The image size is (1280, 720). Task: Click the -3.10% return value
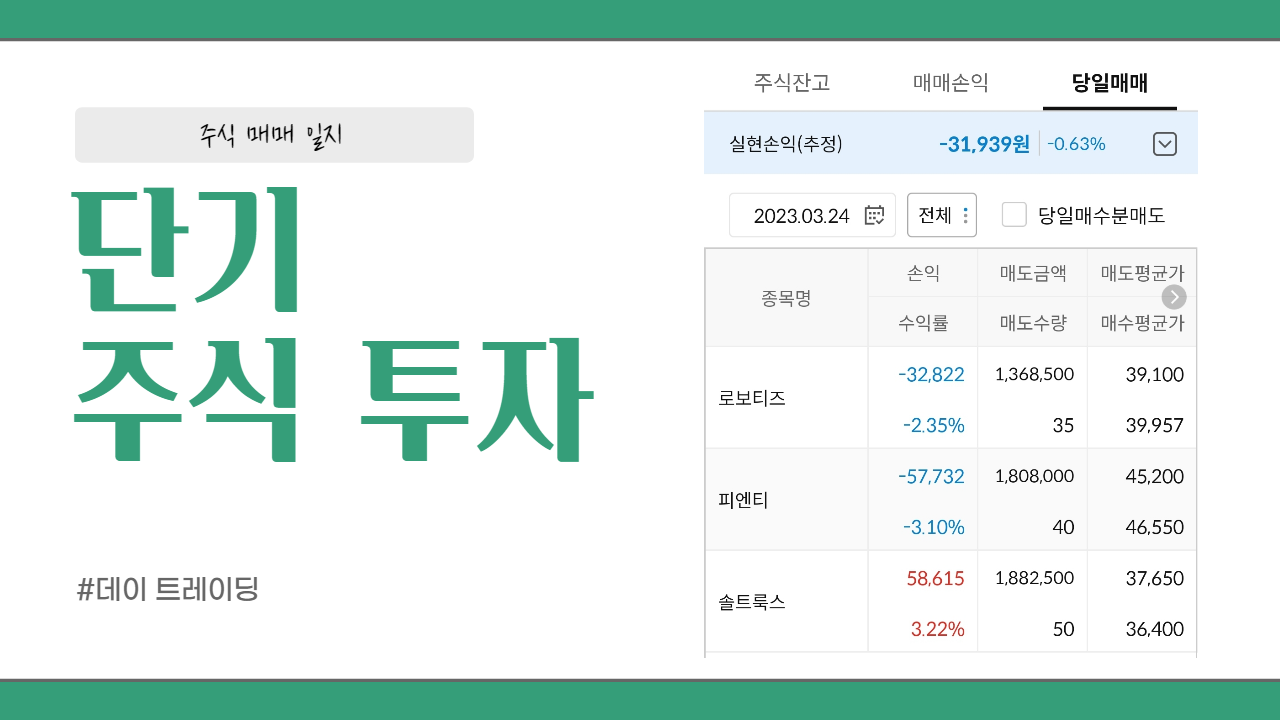coord(933,528)
